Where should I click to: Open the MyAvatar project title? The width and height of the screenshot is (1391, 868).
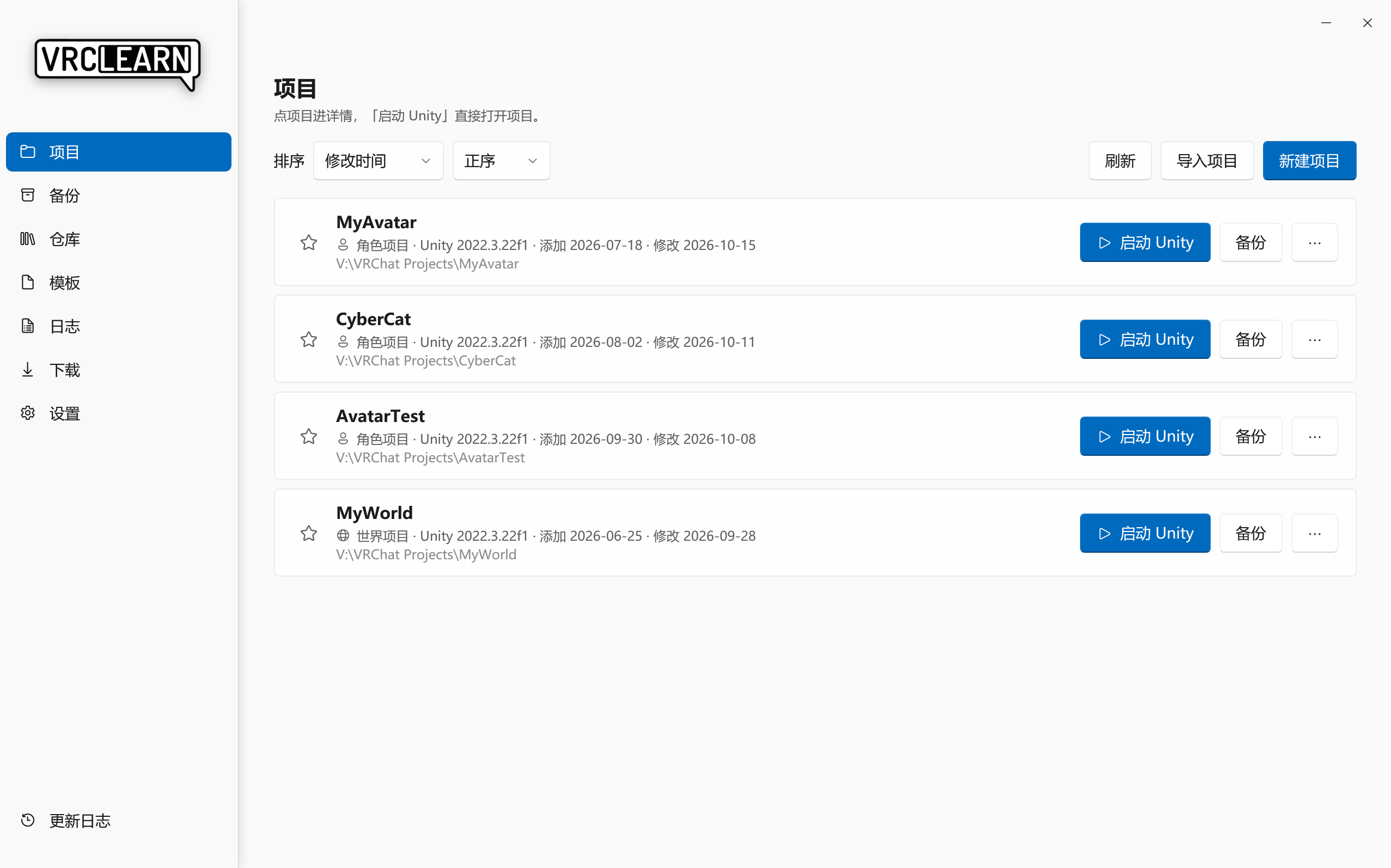click(x=376, y=222)
